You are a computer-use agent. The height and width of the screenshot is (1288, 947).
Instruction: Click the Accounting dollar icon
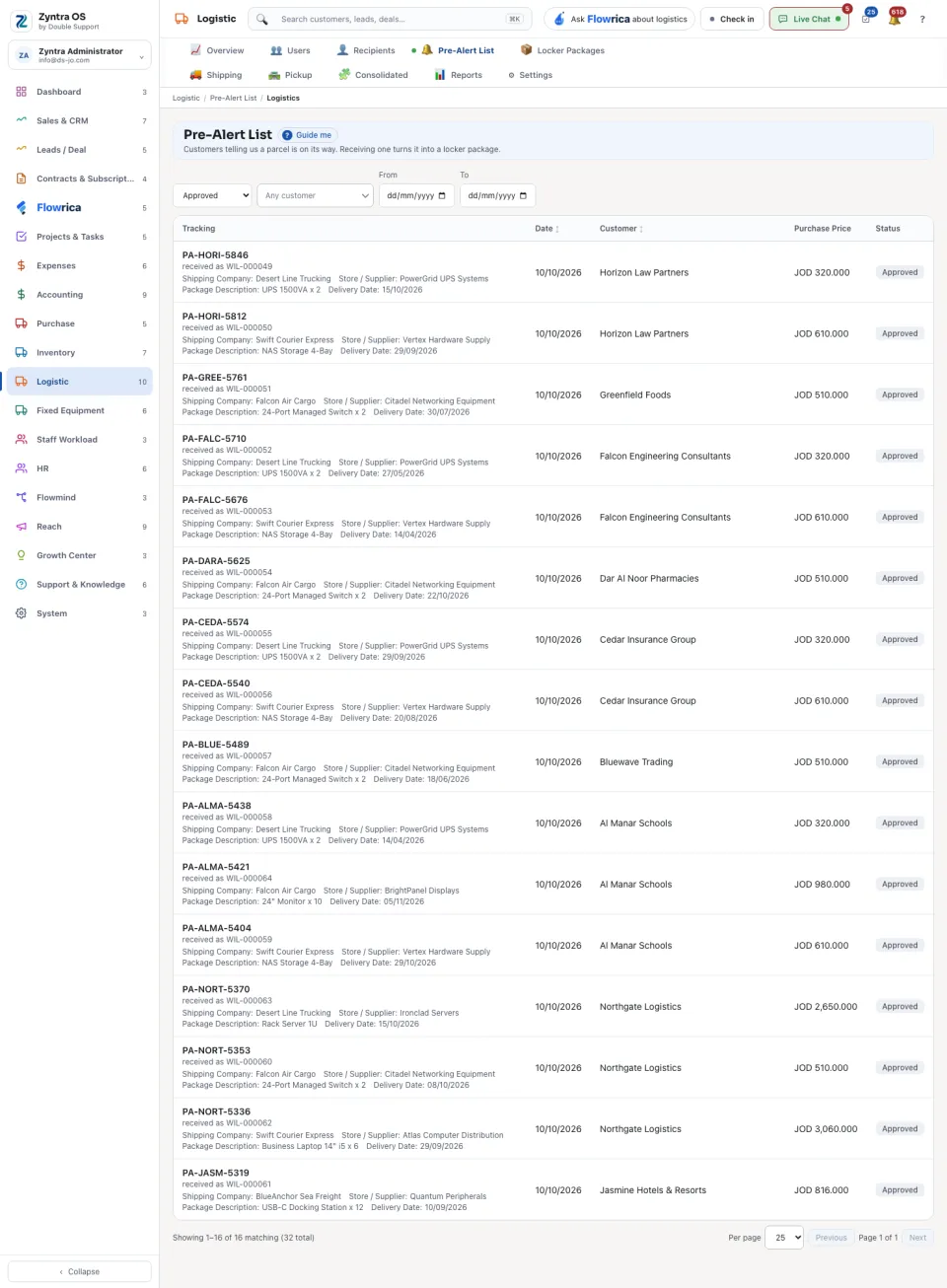[x=21, y=294]
